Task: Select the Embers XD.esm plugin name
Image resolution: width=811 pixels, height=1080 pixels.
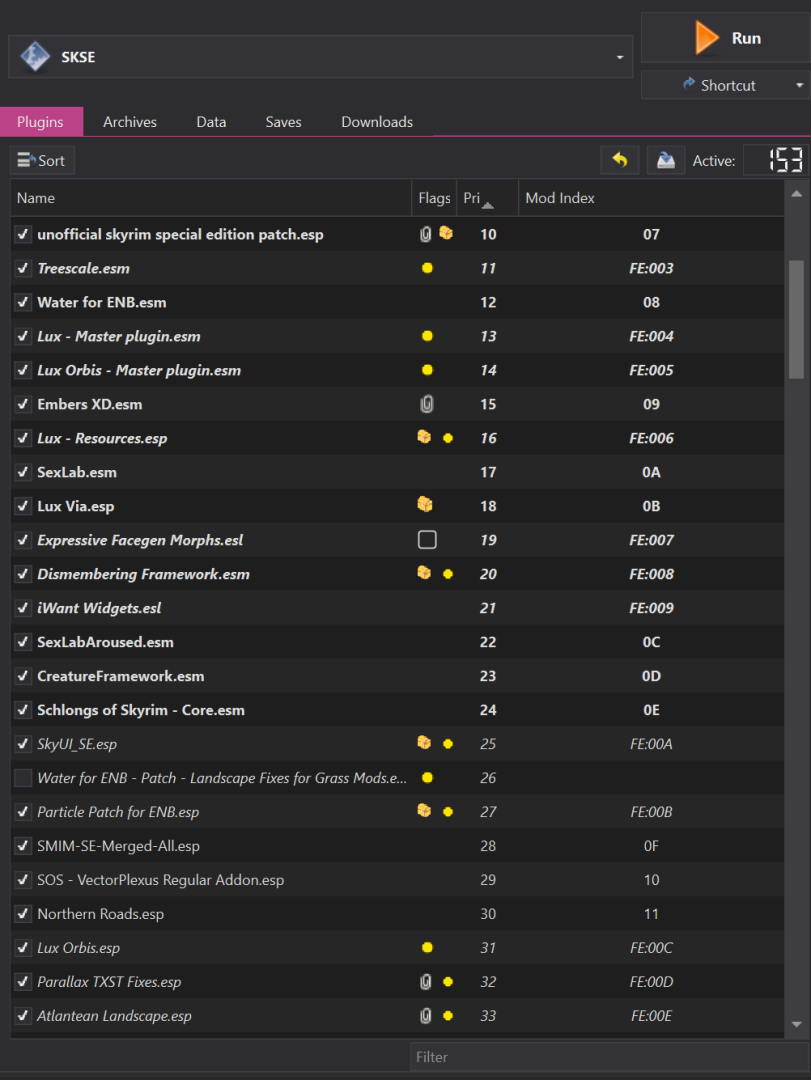Action: (x=90, y=404)
